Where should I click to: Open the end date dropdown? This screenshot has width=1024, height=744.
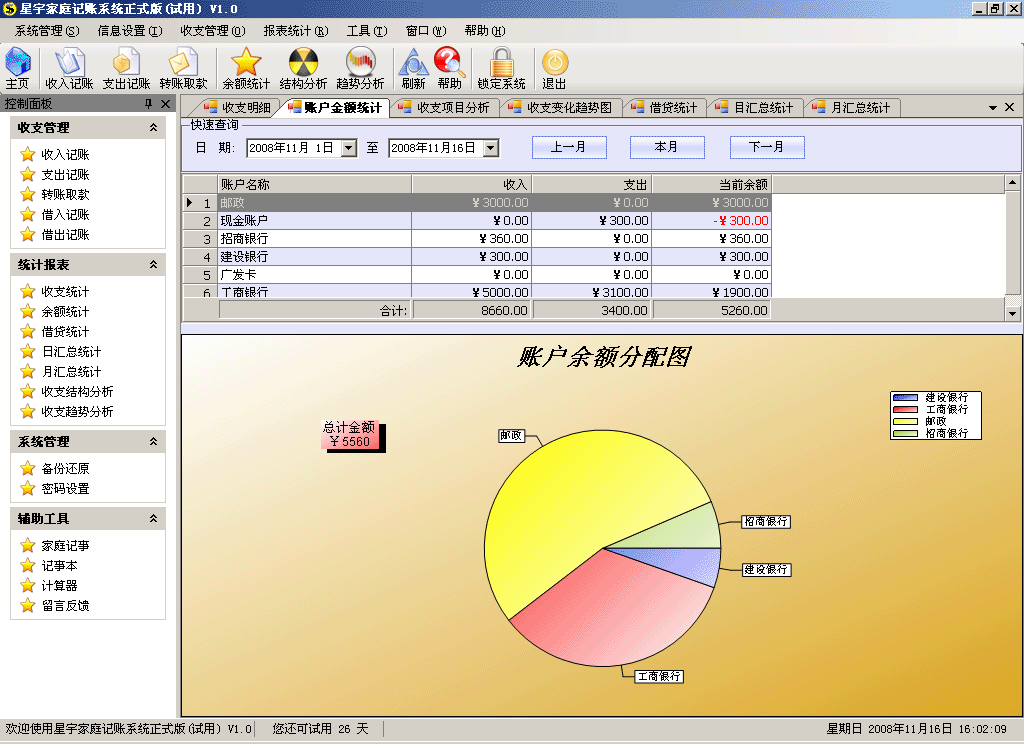[490, 148]
